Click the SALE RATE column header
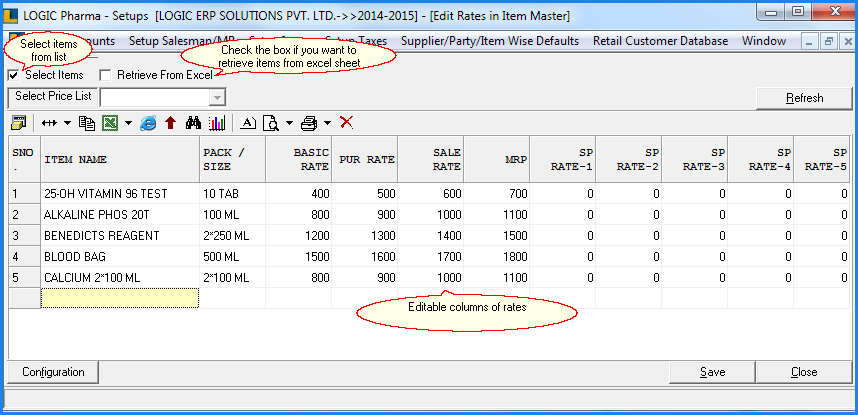 coord(431,159)
